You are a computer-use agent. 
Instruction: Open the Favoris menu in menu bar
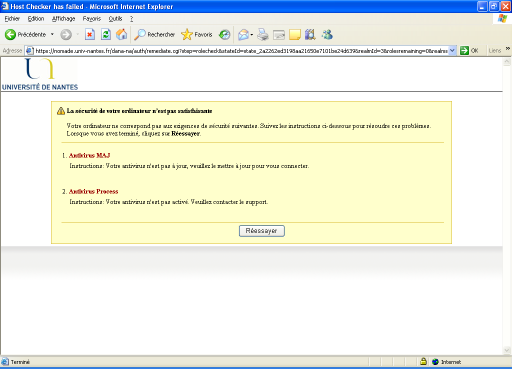(x=92, y=19)
